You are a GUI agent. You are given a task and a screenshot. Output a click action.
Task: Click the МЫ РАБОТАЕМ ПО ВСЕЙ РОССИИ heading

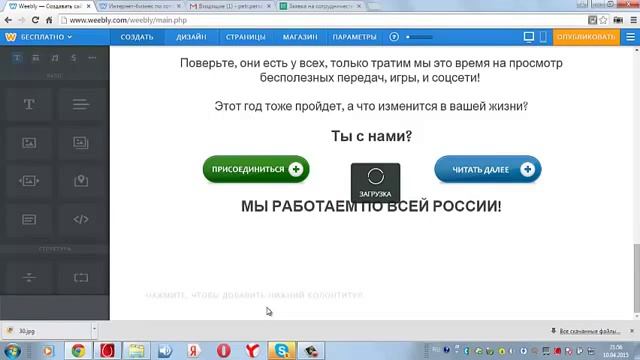click(x=371, y=206)
